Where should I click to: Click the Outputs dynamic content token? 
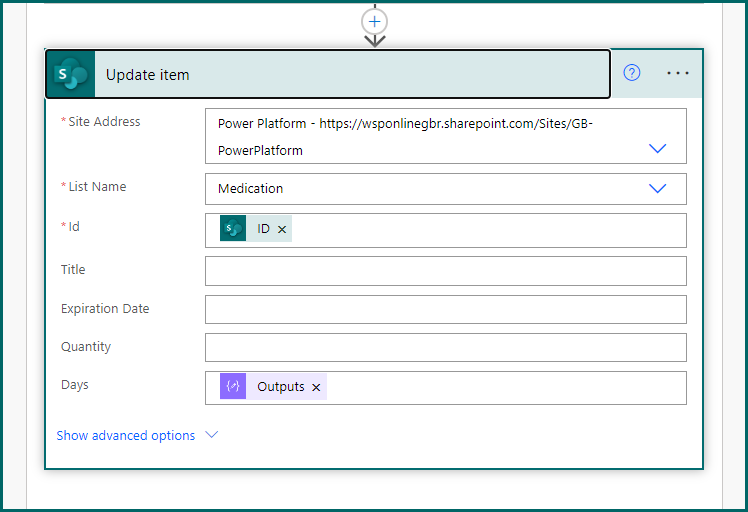point(273,387)
